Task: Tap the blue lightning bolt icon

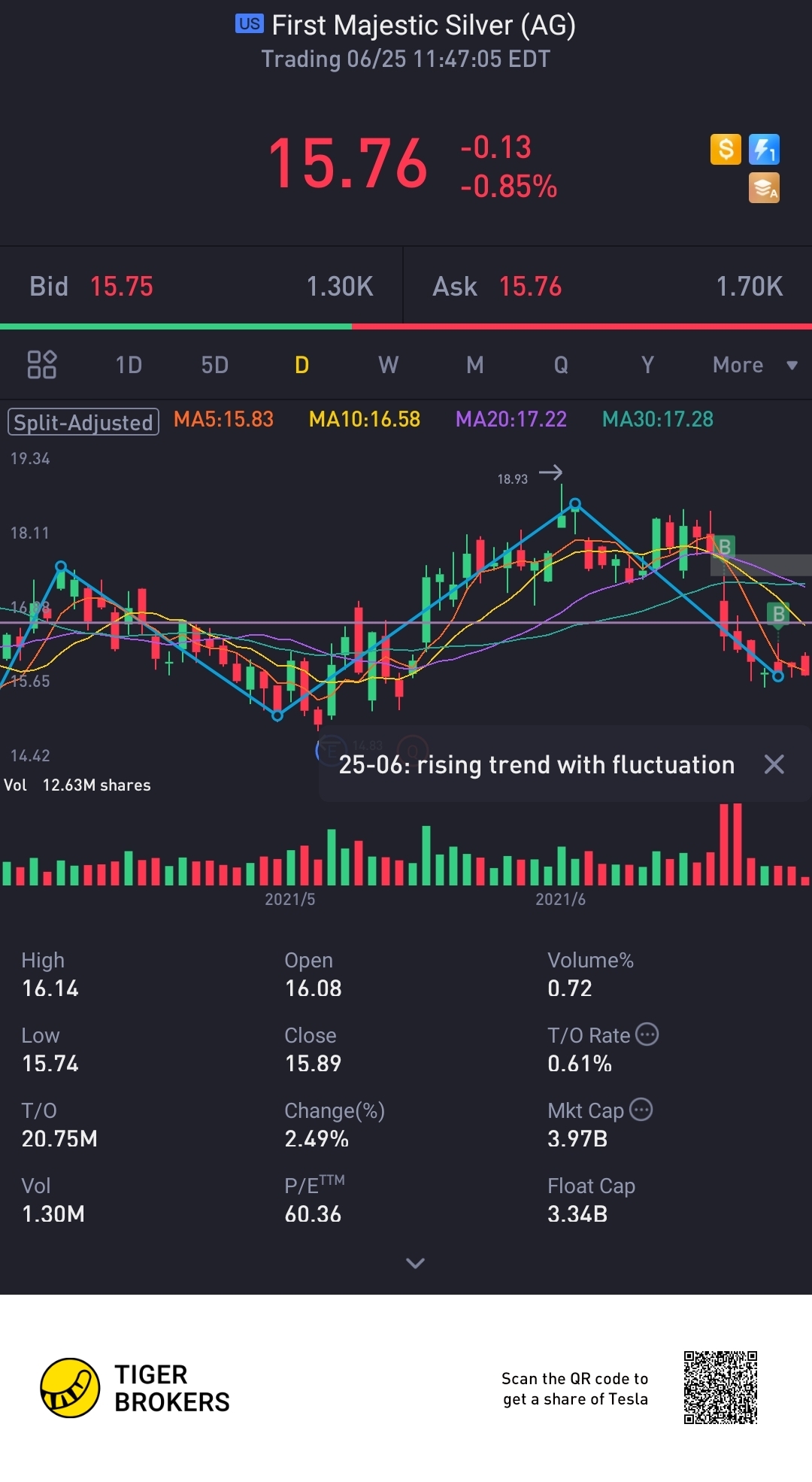Action: click(x=764, y=149)
